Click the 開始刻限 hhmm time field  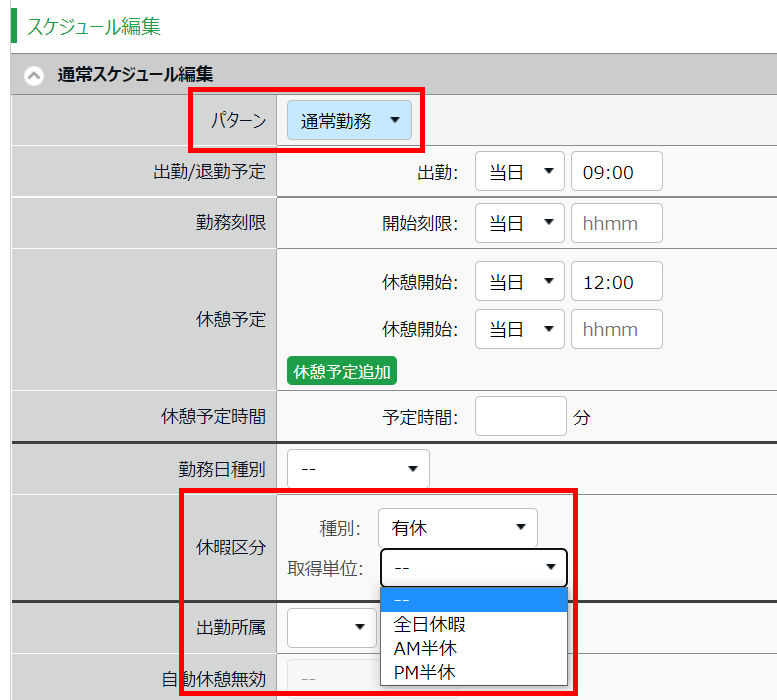coord(616,224)
